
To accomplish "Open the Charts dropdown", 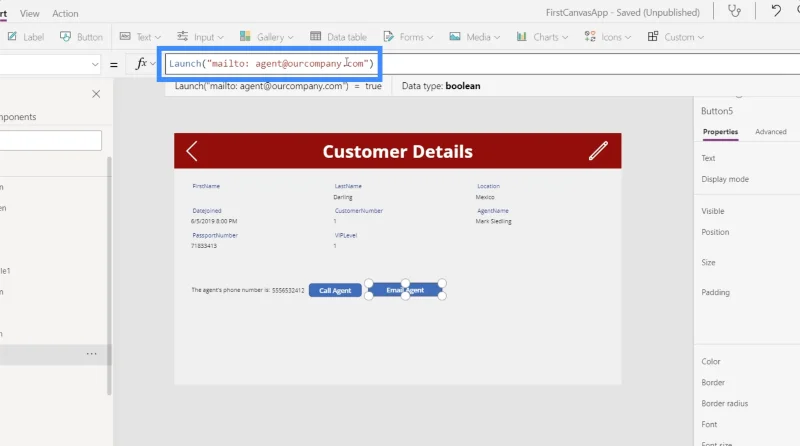I will coord(542,37).
